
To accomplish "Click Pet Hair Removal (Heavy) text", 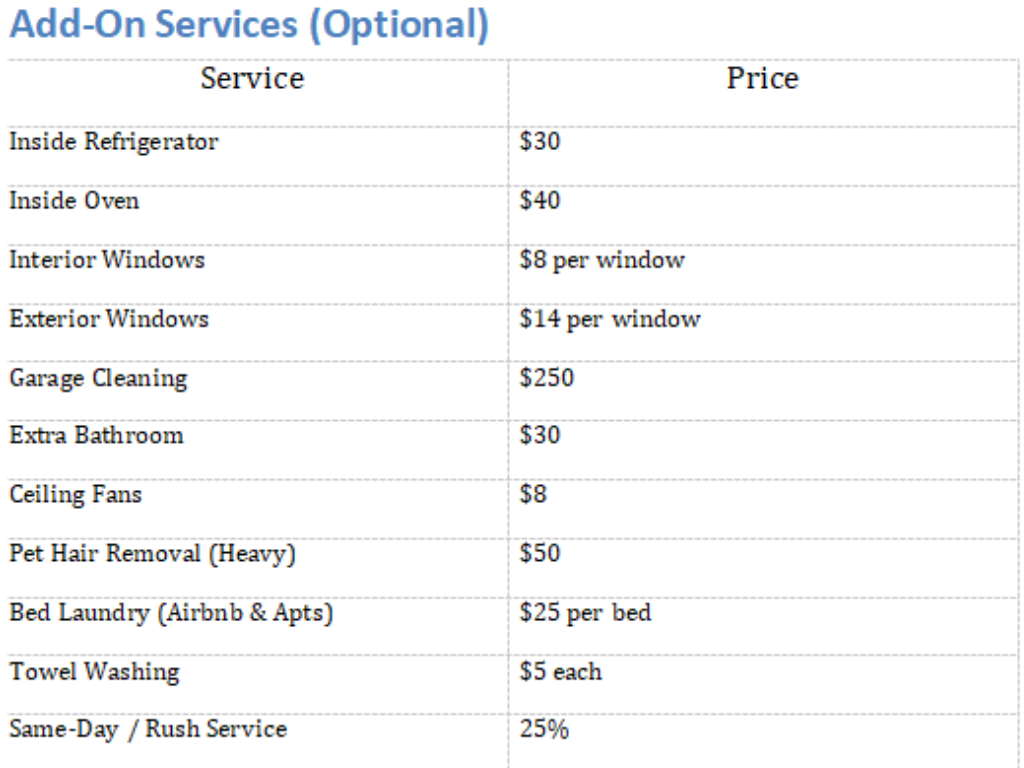I will pyautogui.click(x=152, y=554).
